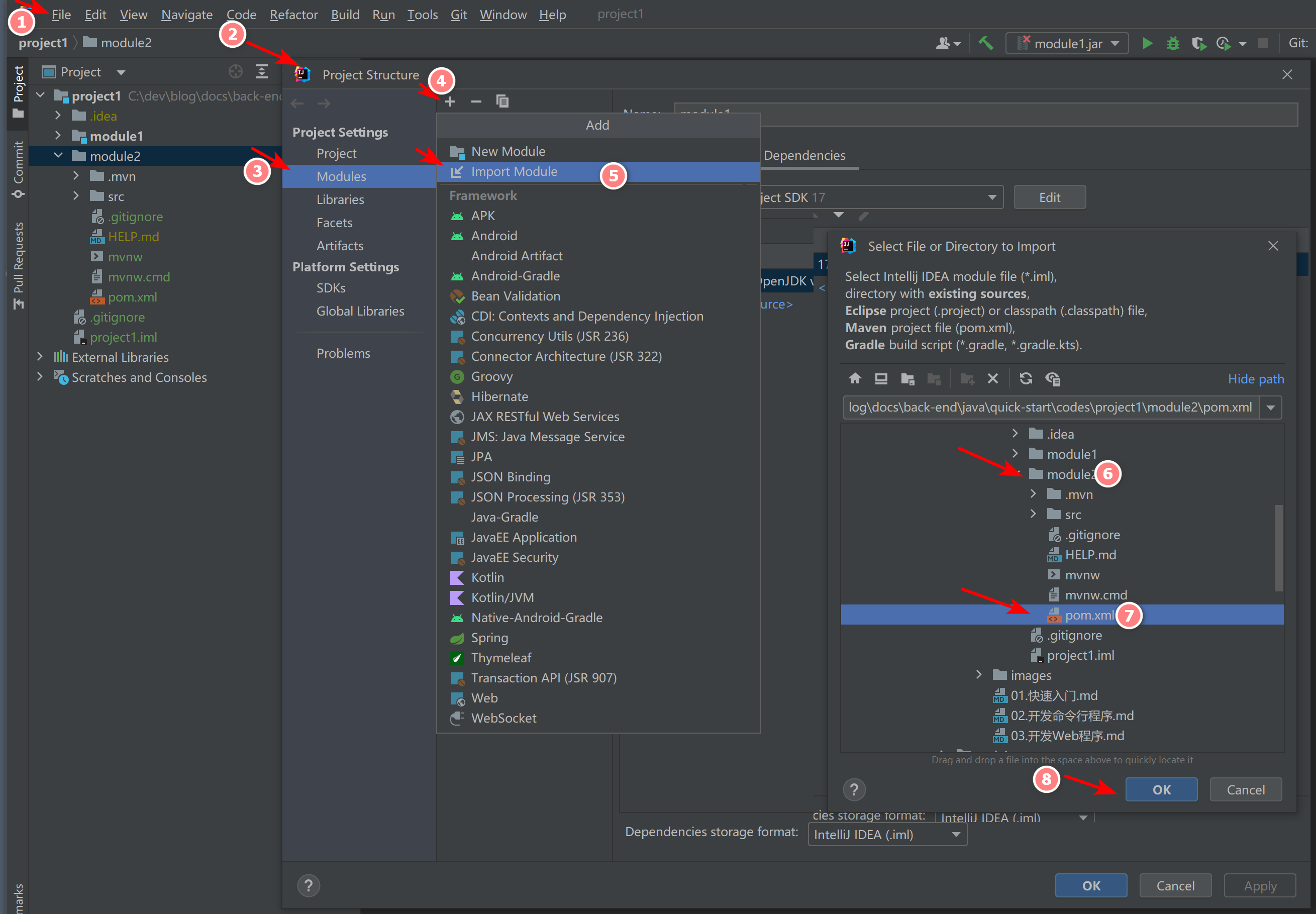
Task: Click the Edit SDK button
Action: (x=1049, y=197)
